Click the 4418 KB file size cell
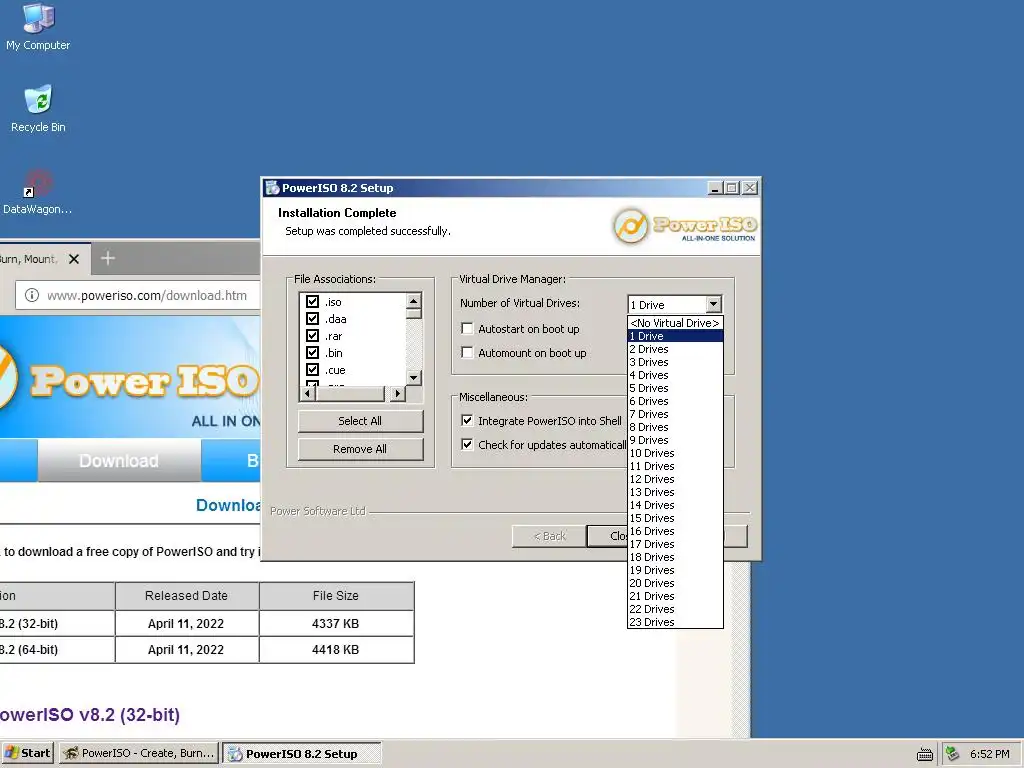The height and width of the screenshot is (768, 1024). (336, 650)
